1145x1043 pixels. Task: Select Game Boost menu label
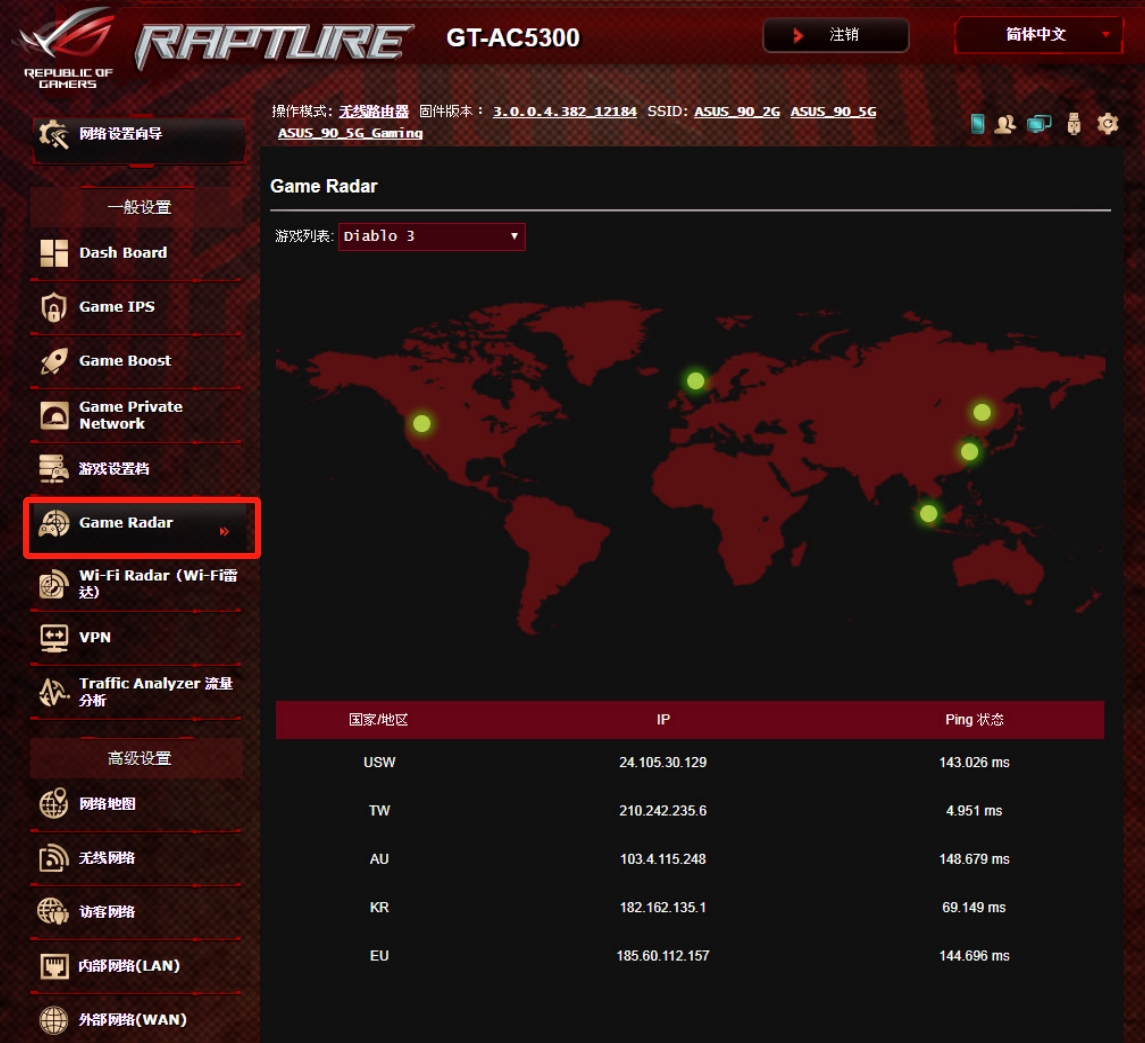pos(125,361)
